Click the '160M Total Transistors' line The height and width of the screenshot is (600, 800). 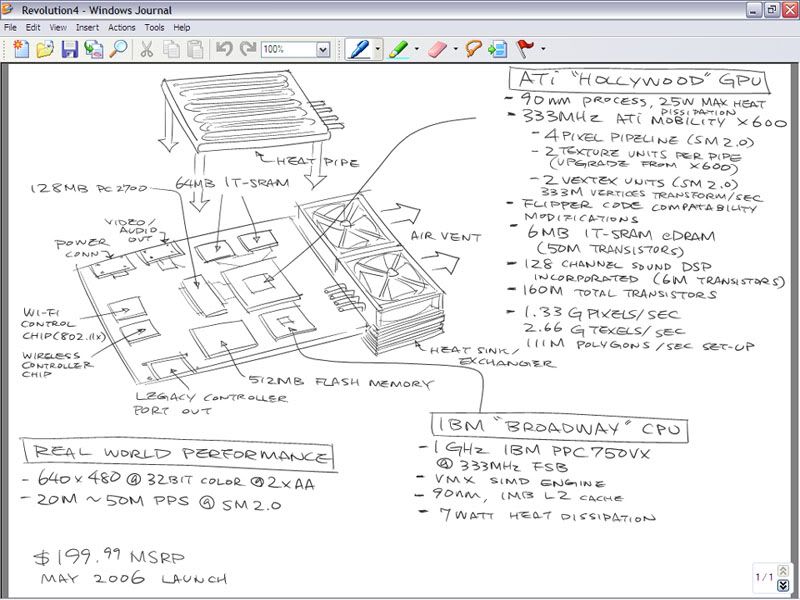[619, 292]
